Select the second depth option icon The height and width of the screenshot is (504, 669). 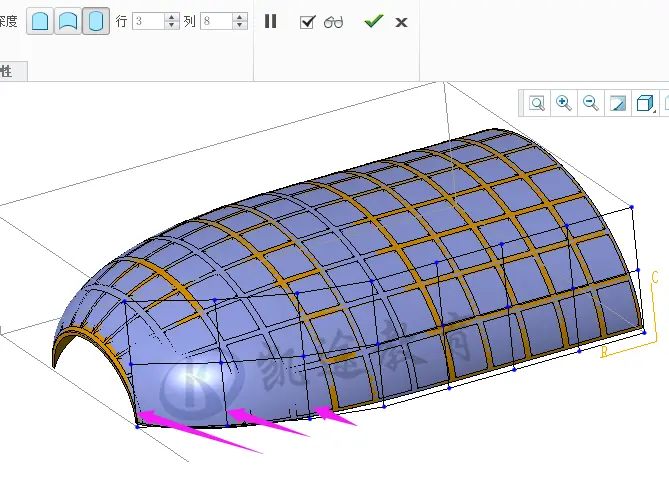coord(68,21)
